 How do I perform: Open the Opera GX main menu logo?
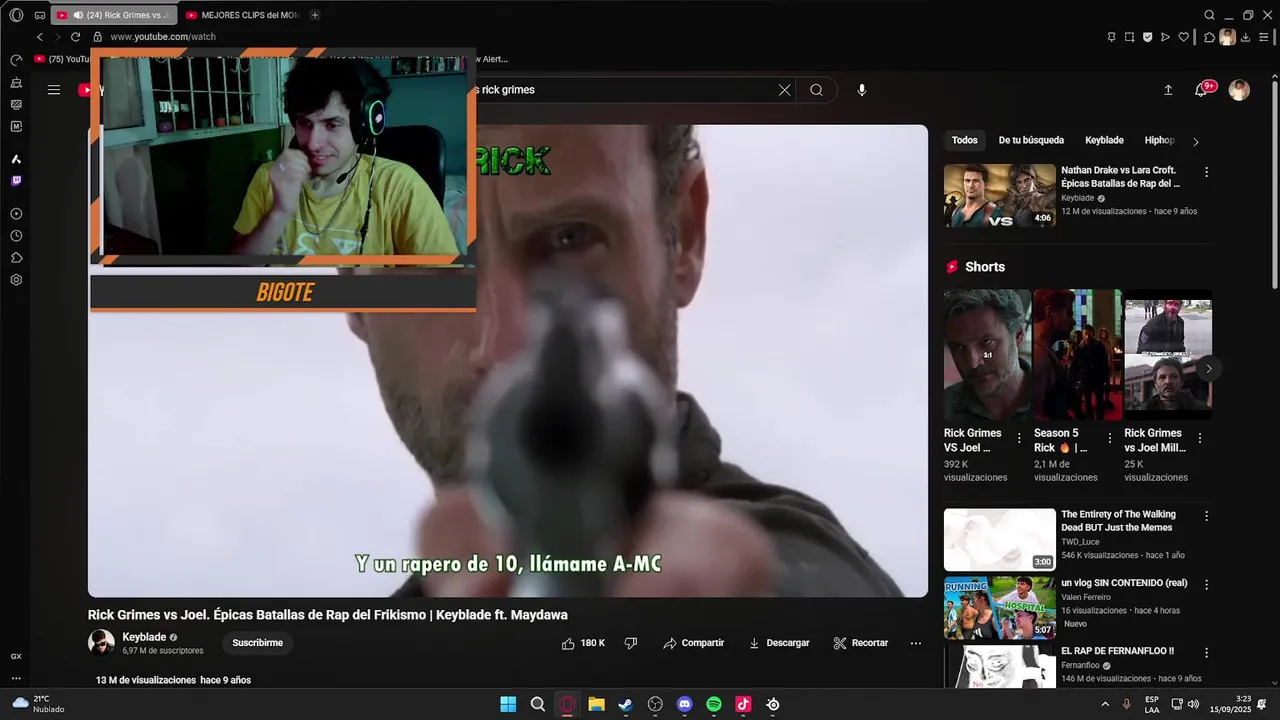coord(16,15)
